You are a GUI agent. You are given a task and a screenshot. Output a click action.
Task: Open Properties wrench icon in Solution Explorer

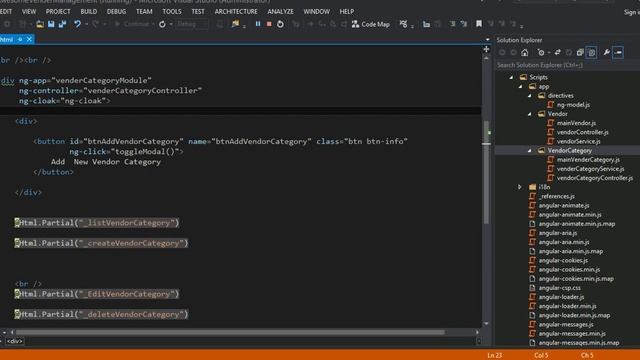(607, 53)
